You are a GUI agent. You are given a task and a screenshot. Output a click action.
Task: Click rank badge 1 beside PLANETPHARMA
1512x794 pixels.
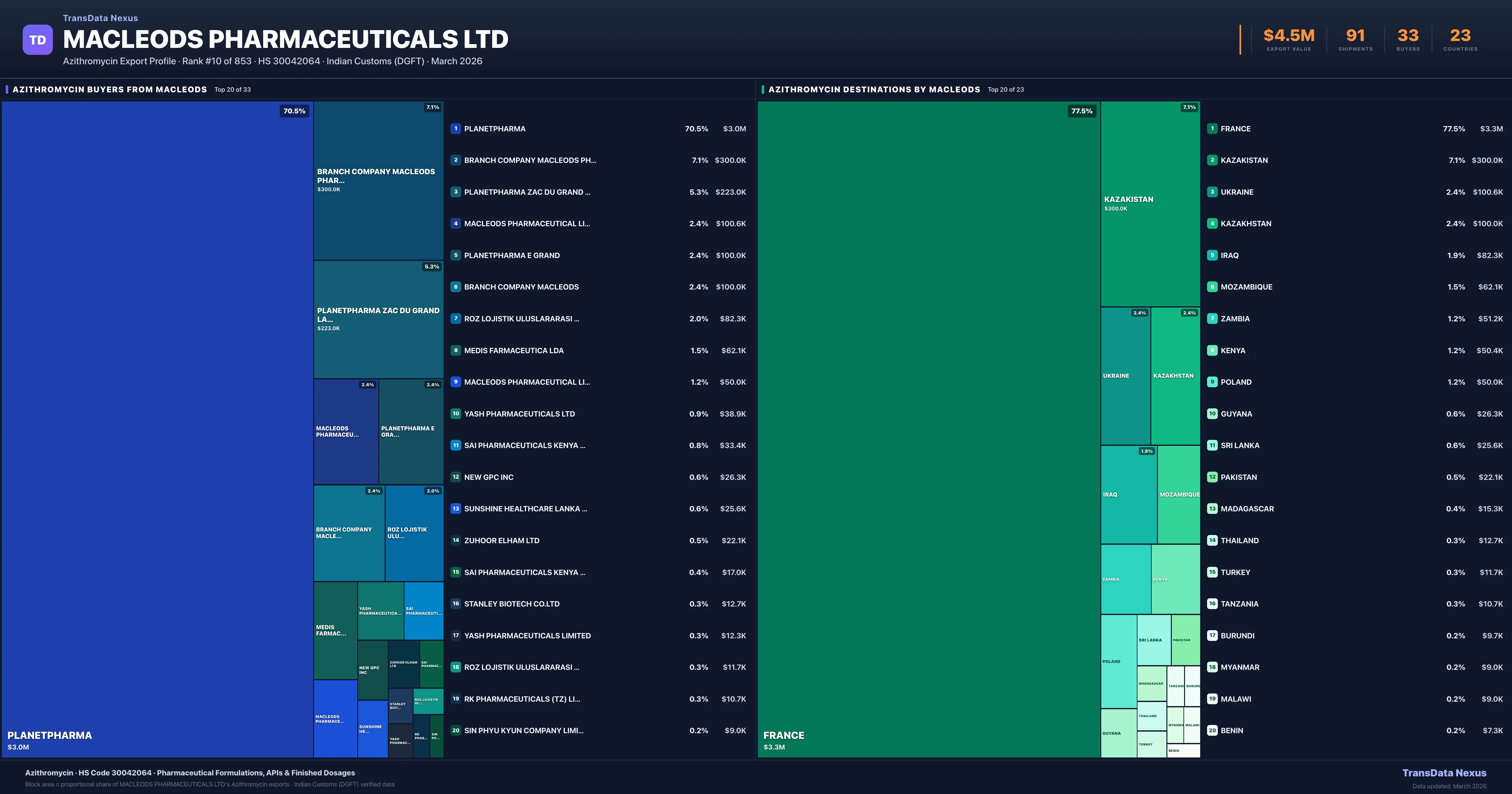[456, 129]
